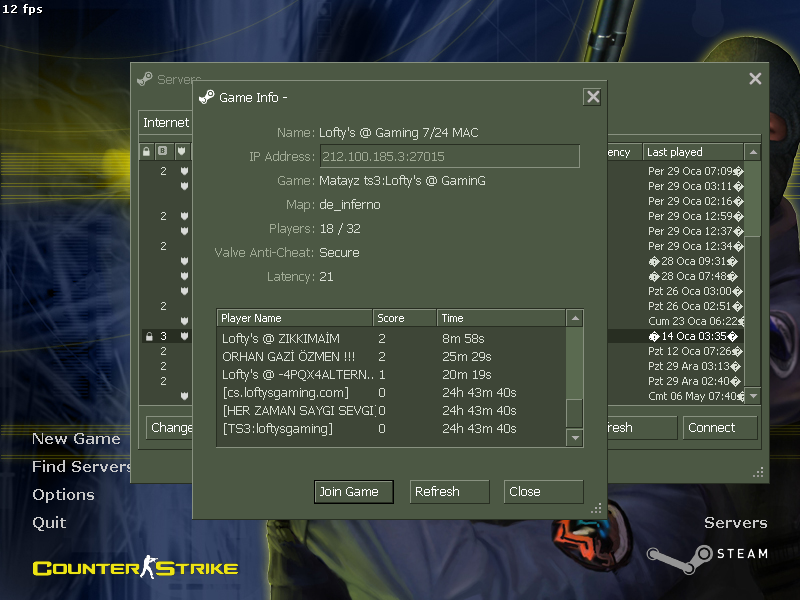Select server row Cum 23 Oca 06:22
Viewport: 800px width, 600px height.
click(x=695, y=321)
